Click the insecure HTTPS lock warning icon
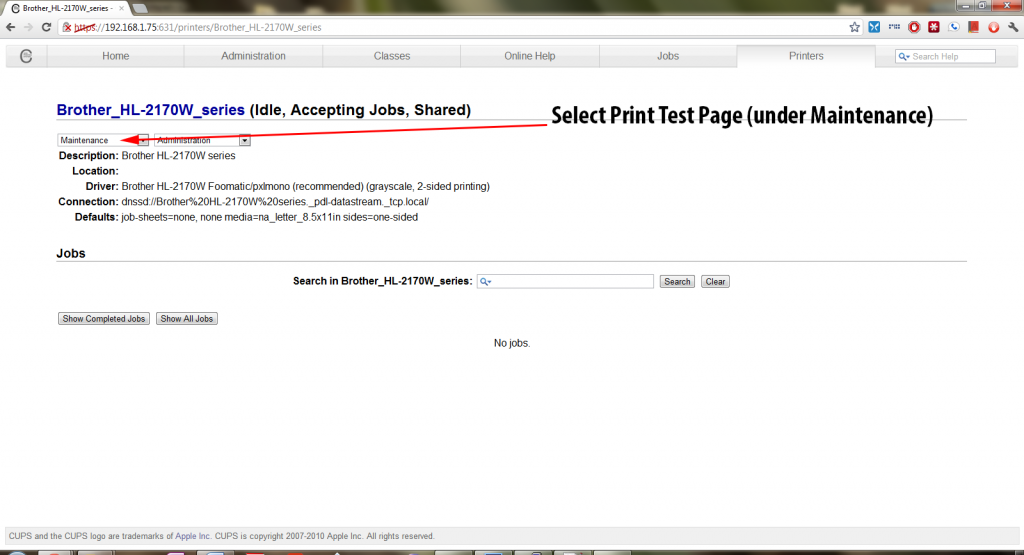Image resolution: width=1024 pixels, height=555 pixels. pyautogui.click(x=67, y=27)
